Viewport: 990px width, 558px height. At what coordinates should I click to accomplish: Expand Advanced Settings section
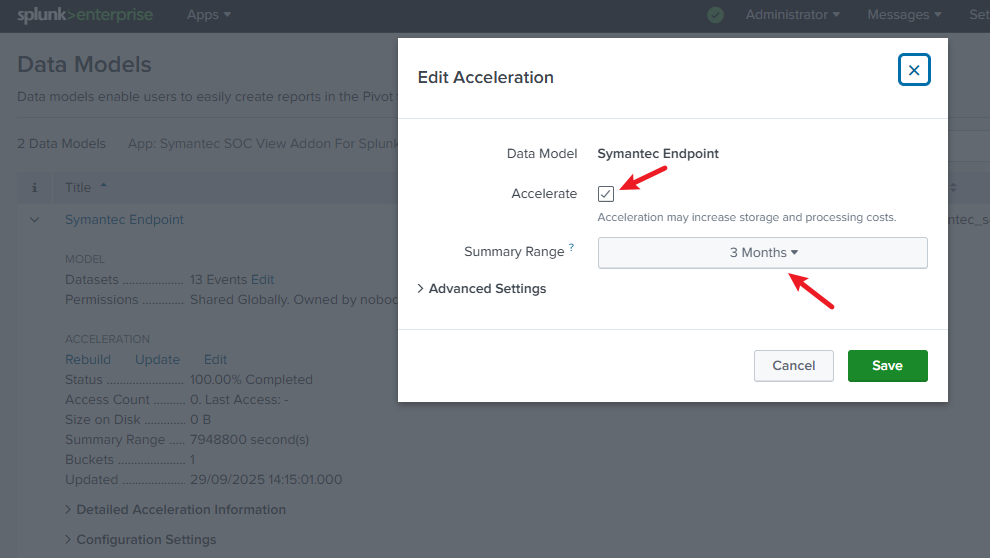[481, 289]
